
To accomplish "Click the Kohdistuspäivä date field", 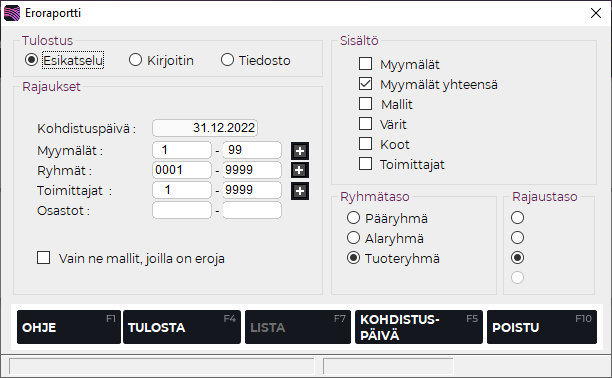I will (205, 128).
